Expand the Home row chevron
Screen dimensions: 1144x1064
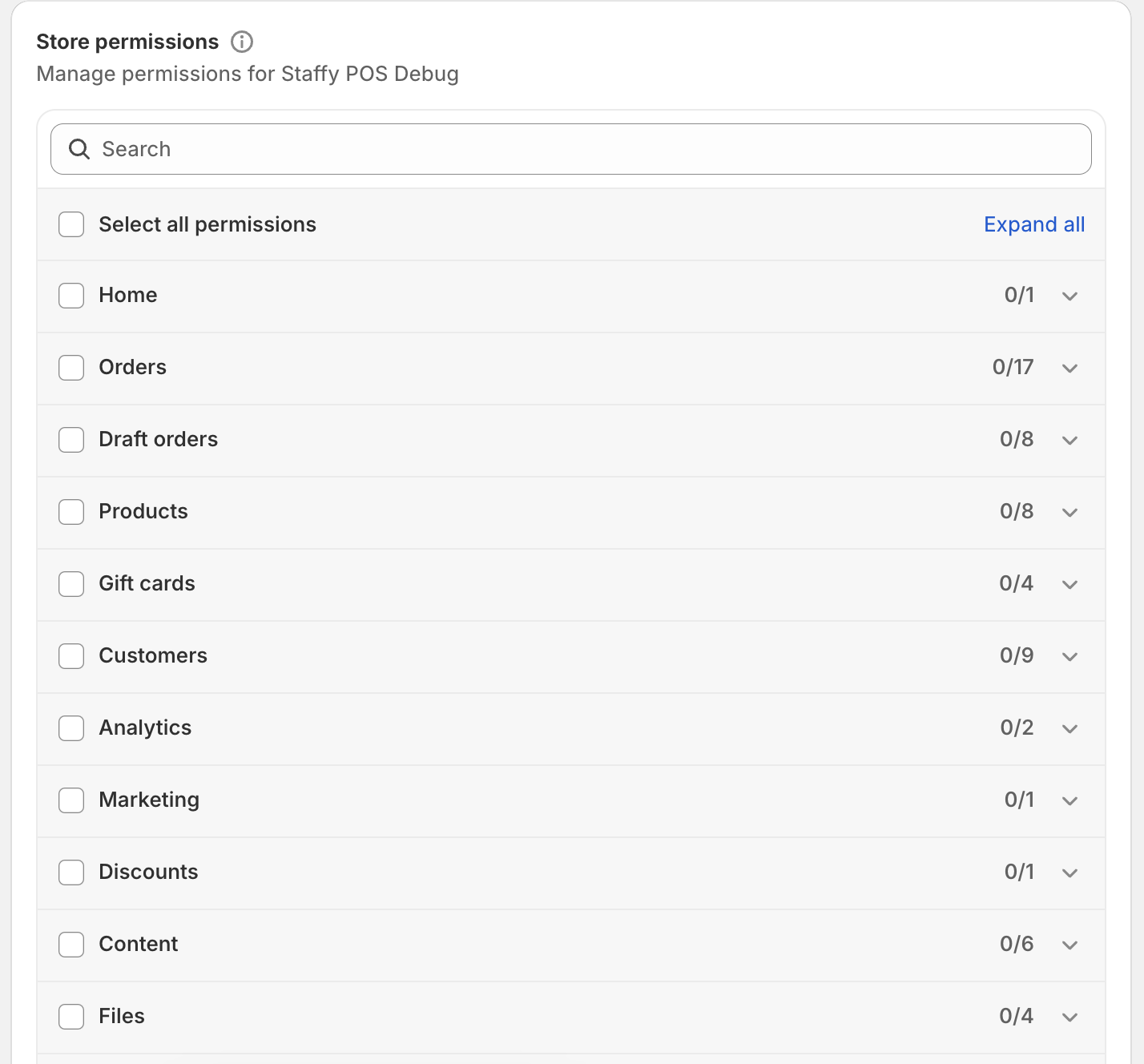tap(1069, 296)
